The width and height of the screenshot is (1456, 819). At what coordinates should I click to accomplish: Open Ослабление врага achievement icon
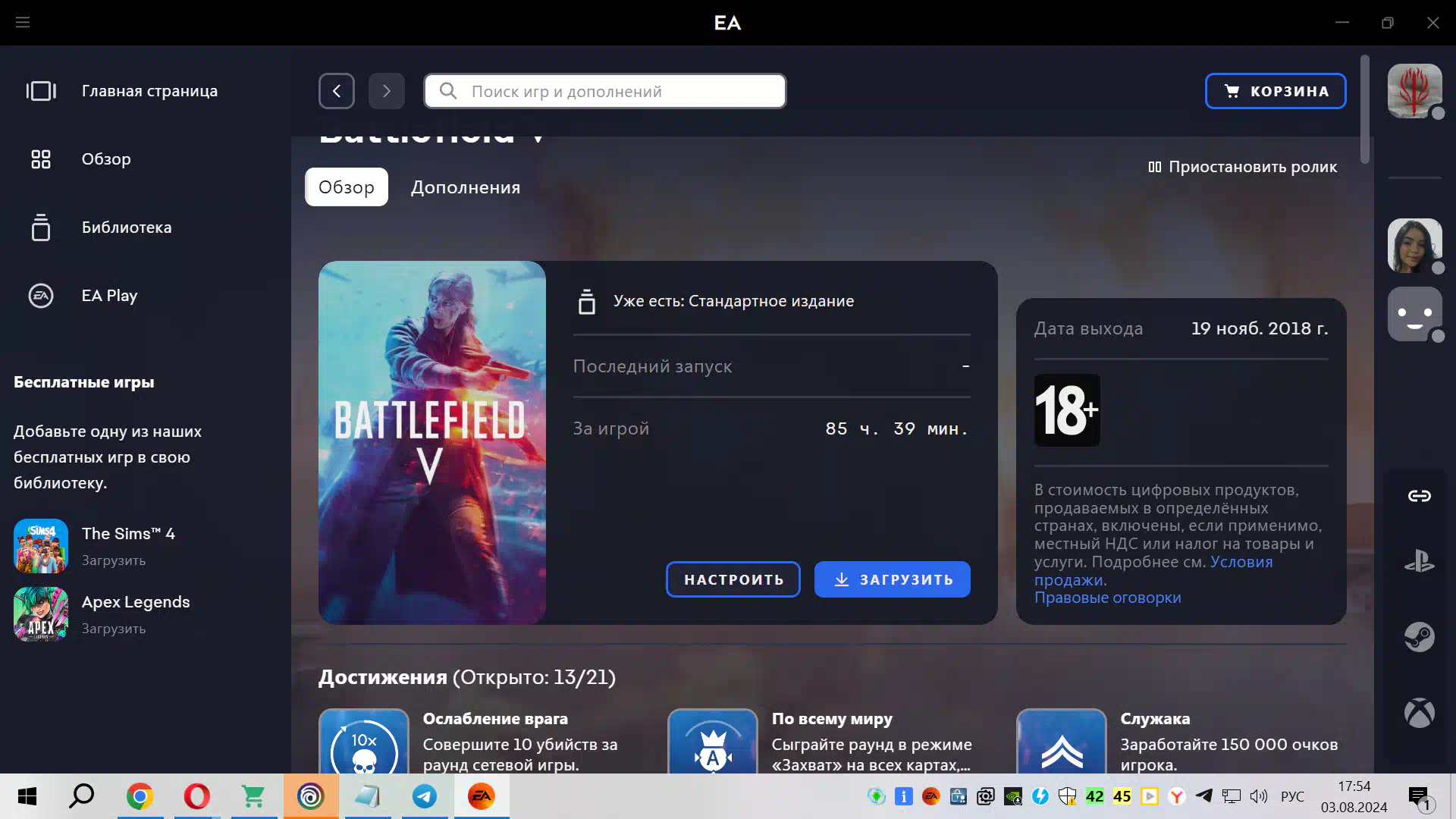364,742
